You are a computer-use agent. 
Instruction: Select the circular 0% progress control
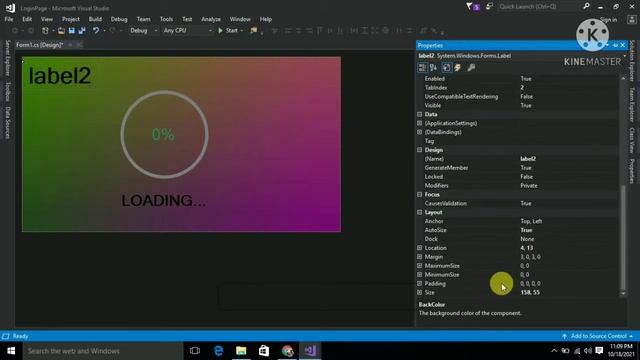click(x=164, y=135)
